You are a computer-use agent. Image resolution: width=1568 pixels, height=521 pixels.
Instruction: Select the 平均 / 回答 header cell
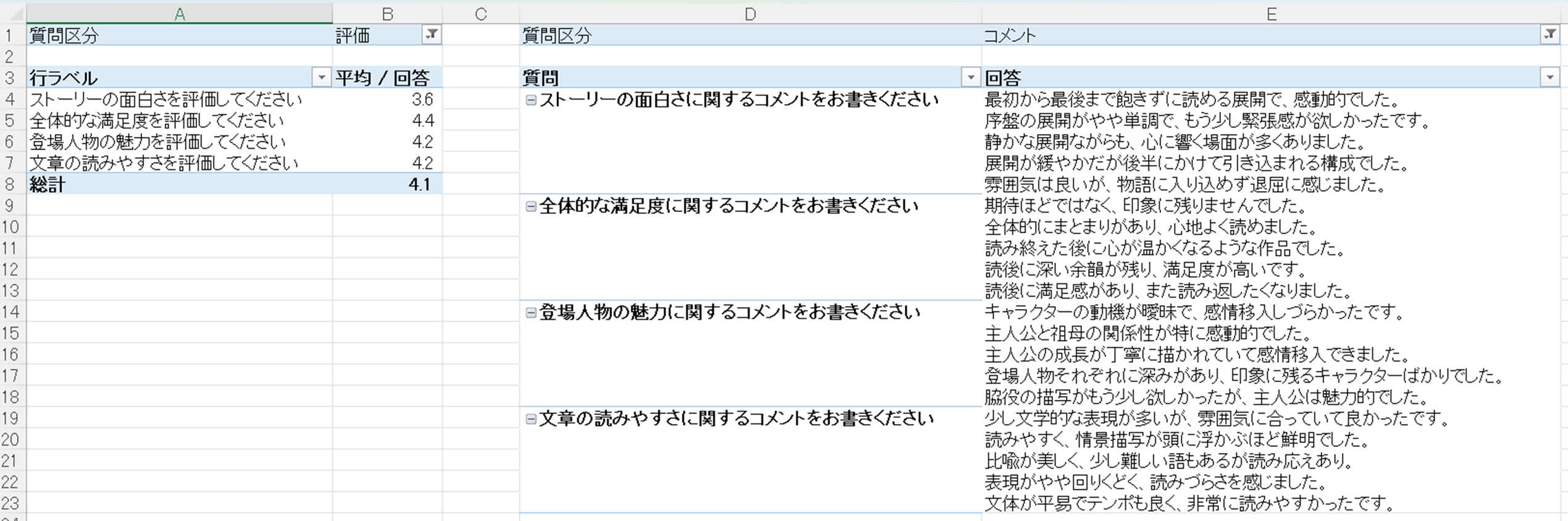click(382, 78)
